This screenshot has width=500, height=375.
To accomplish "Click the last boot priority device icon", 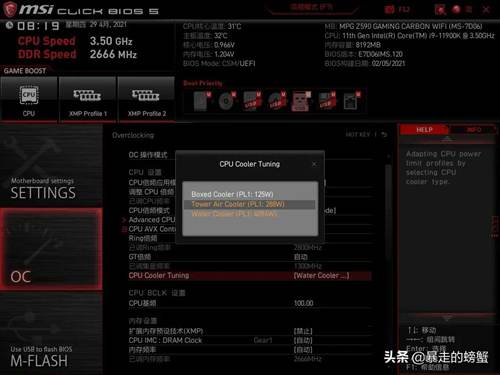I will (352, 101).
